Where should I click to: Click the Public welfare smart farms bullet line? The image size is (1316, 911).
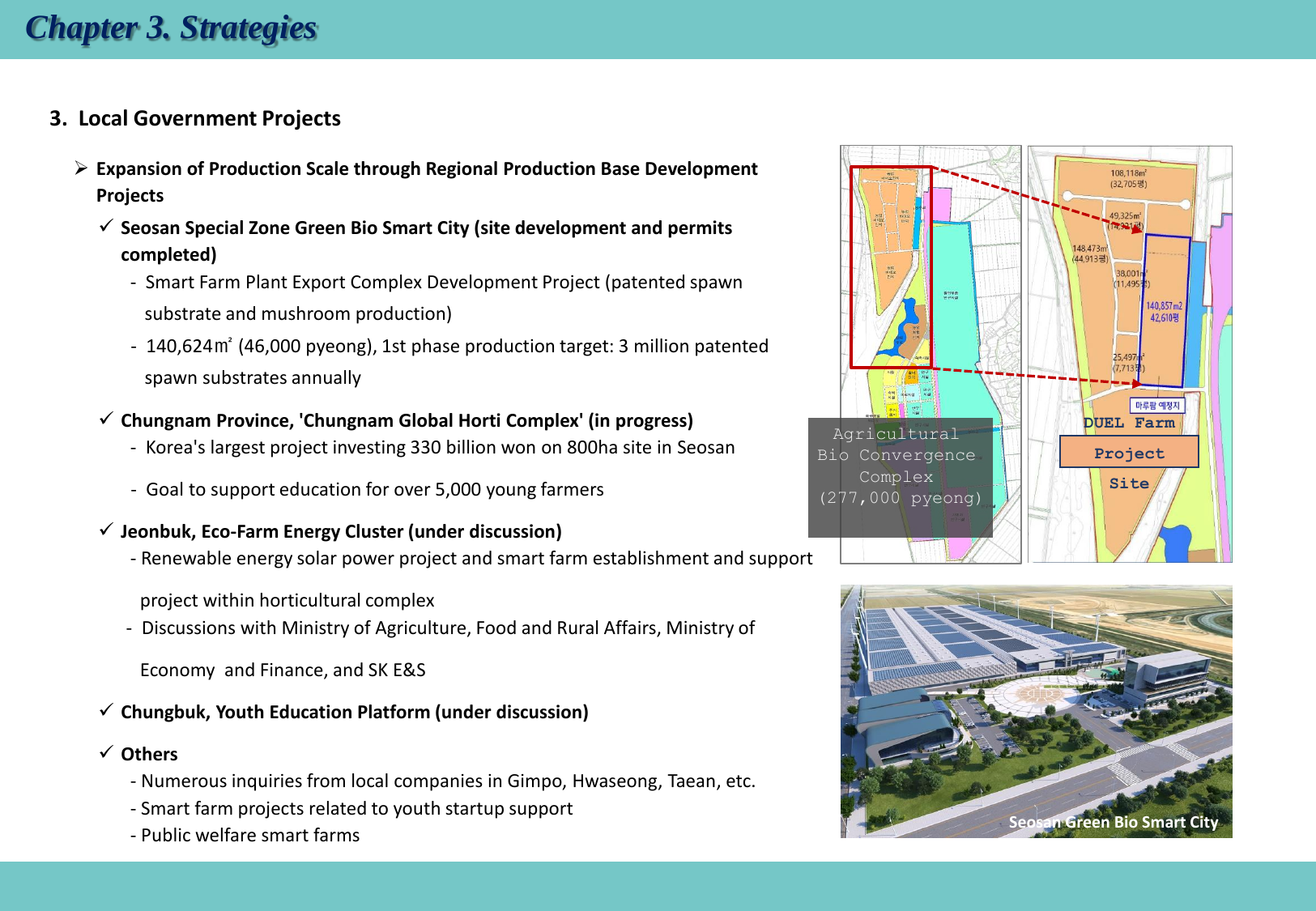250,835
